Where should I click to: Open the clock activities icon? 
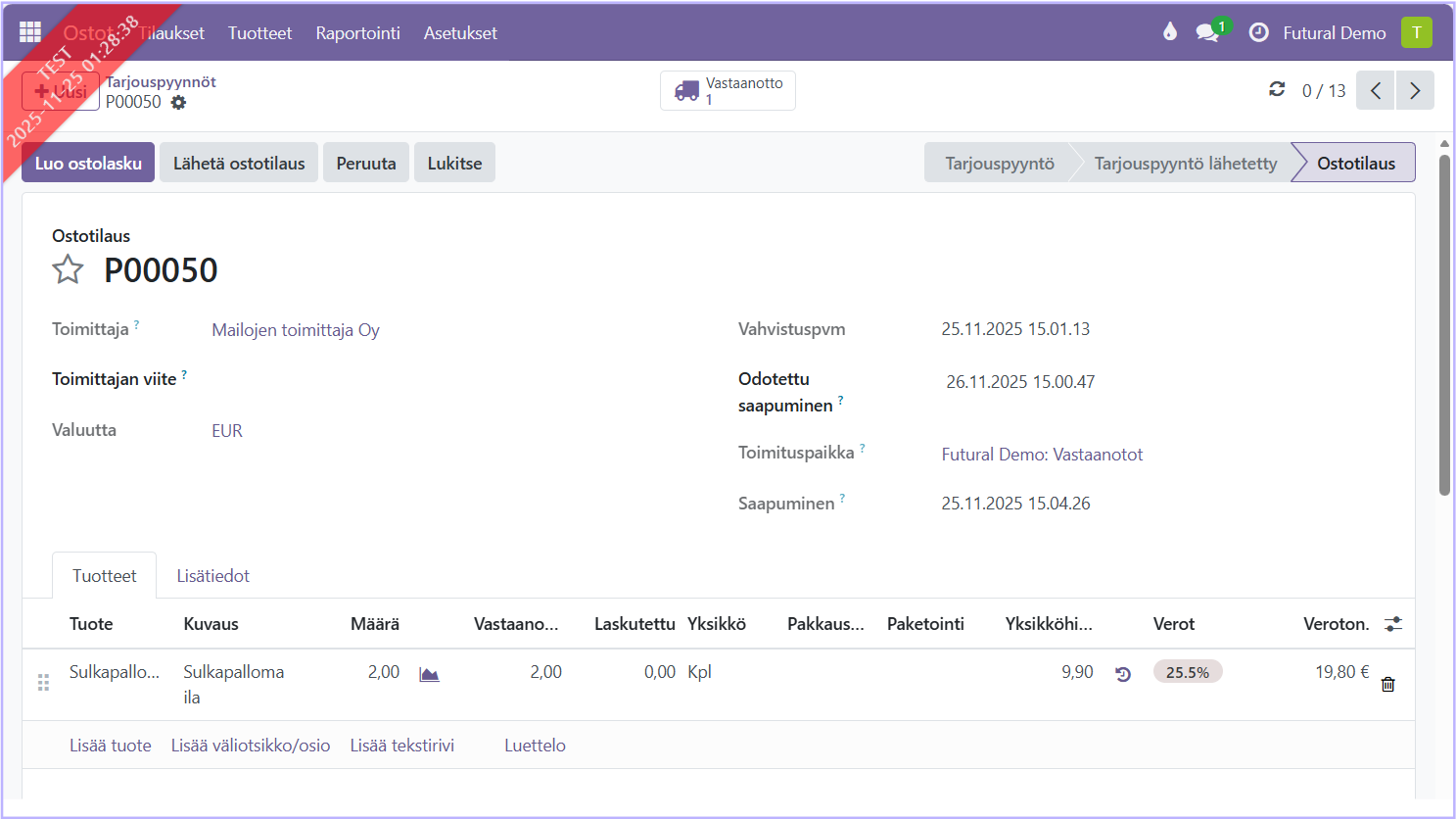1258,32
